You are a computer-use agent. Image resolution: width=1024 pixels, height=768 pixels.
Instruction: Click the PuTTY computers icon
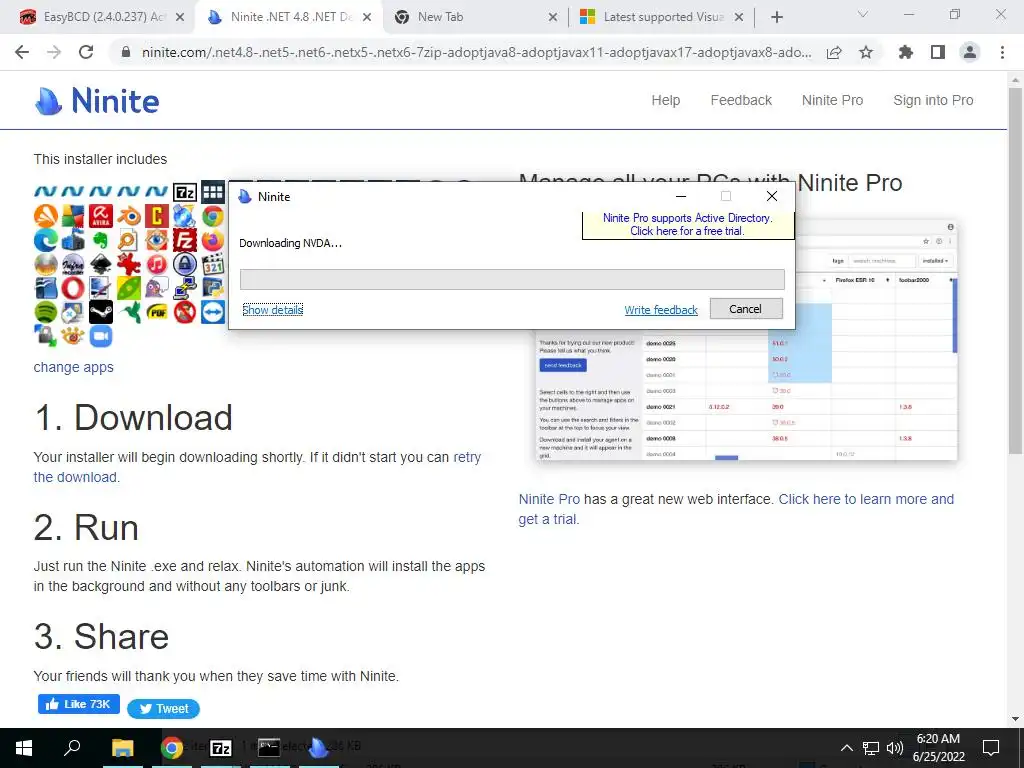pos(185,288)
